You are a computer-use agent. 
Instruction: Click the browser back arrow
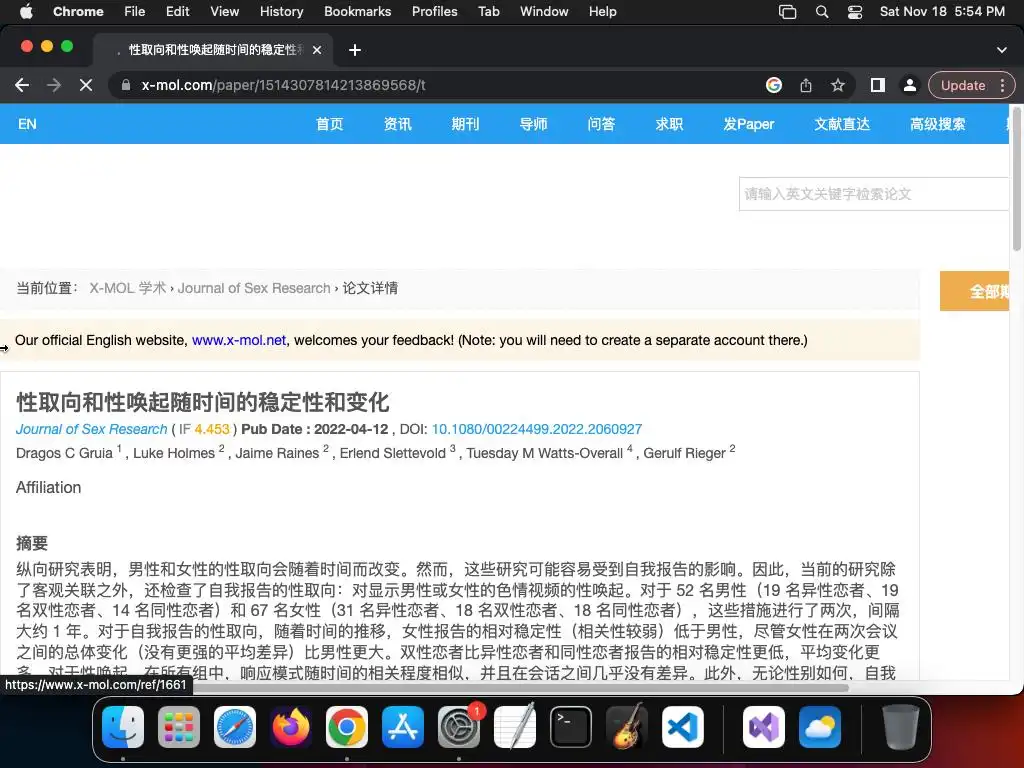pos(22,86)
